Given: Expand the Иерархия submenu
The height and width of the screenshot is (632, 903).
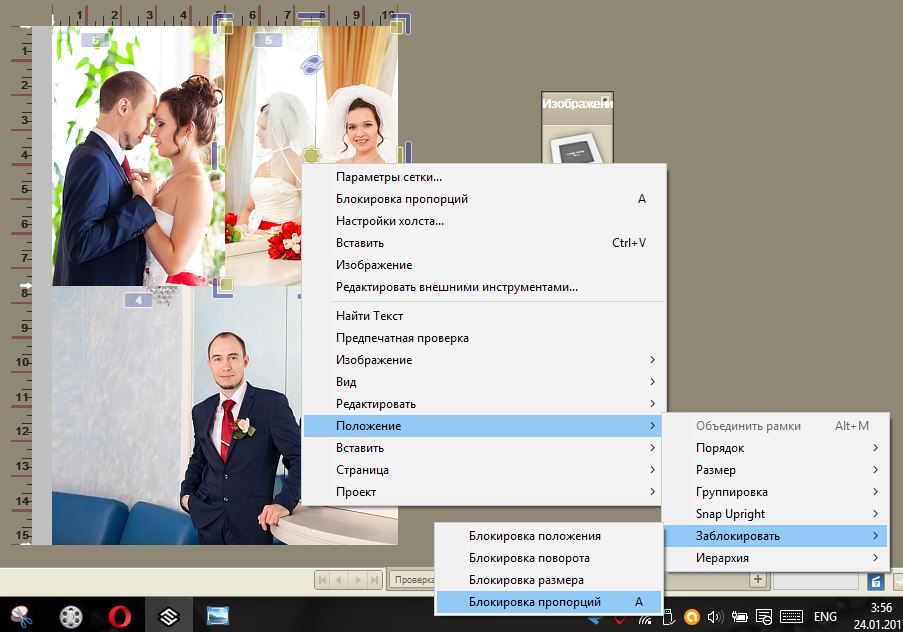Looking at the screenshot, I should (776, 558).
